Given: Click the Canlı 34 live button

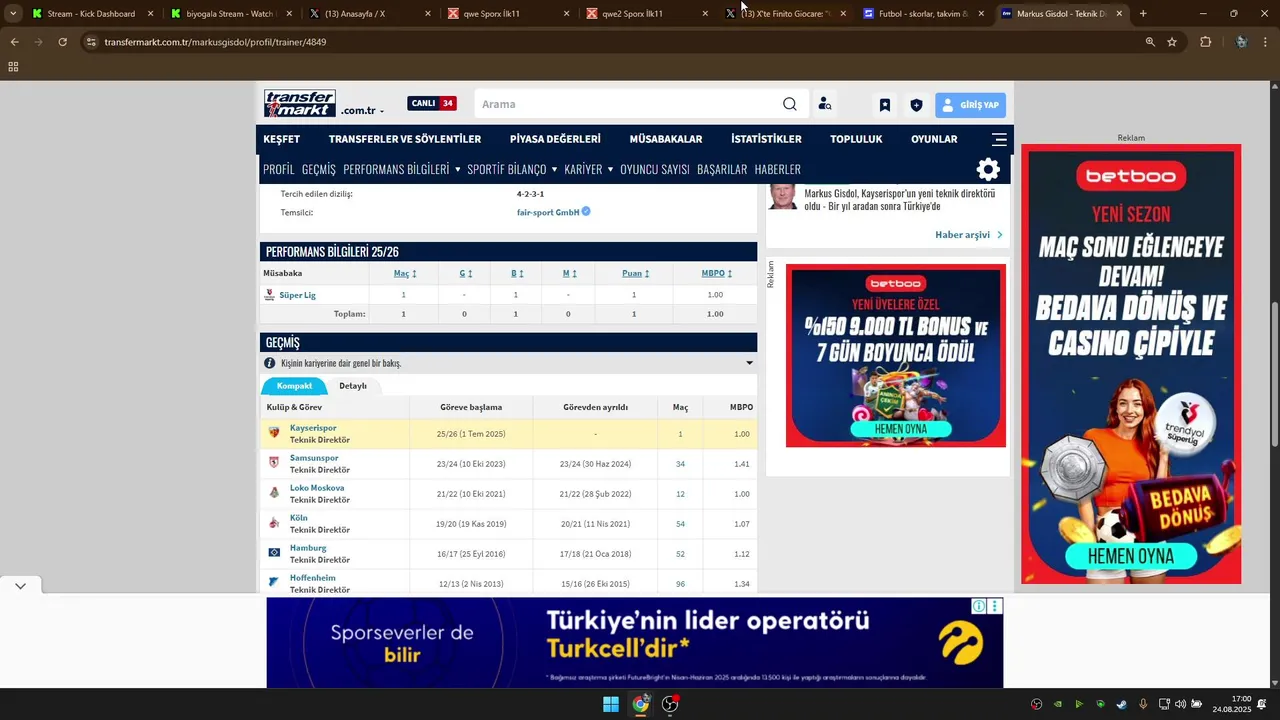Looking at the screenshot, I should 432,104.
